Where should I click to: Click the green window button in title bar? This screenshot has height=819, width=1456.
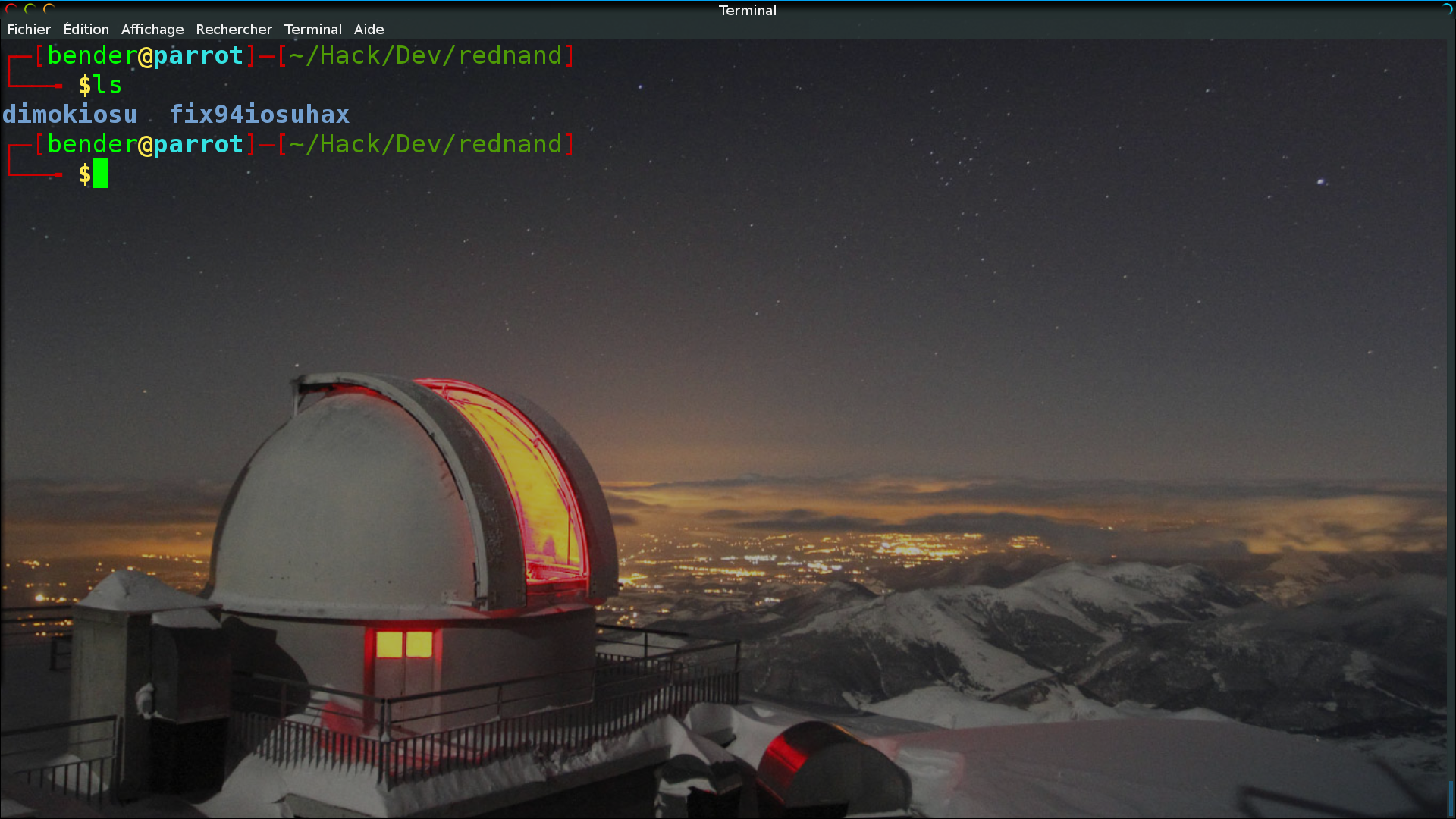click(x=30, y=9)
